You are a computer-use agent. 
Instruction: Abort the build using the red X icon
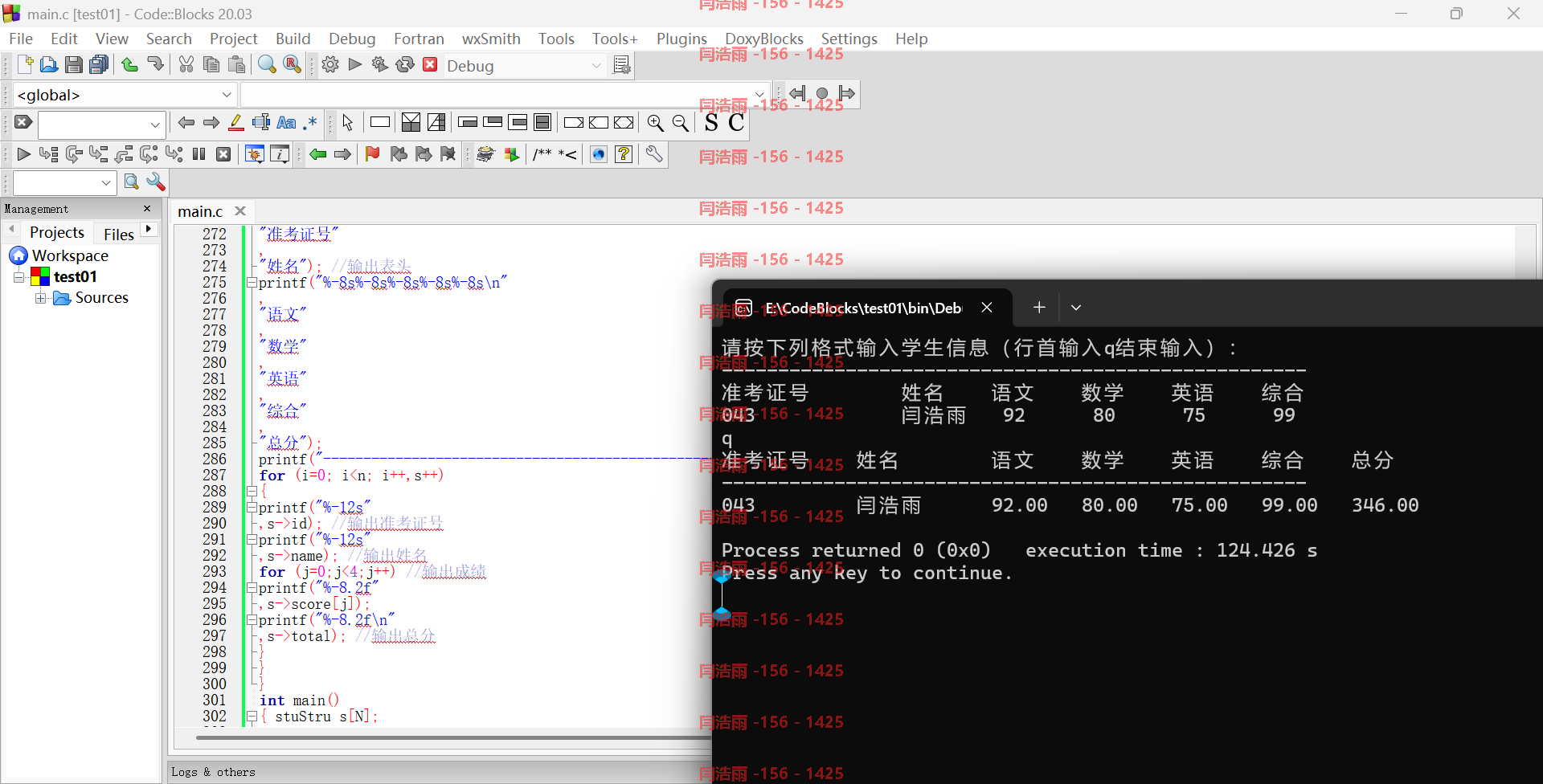tap(430, 65)
